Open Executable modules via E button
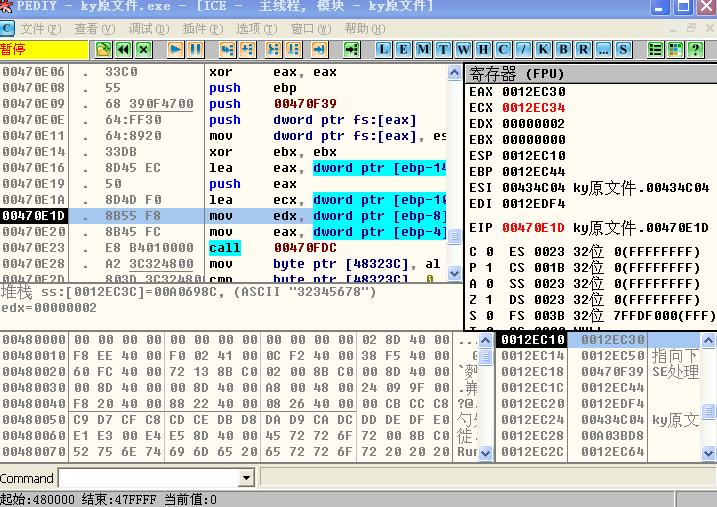Viewport: 717px width, 507px height. (403, 49)
